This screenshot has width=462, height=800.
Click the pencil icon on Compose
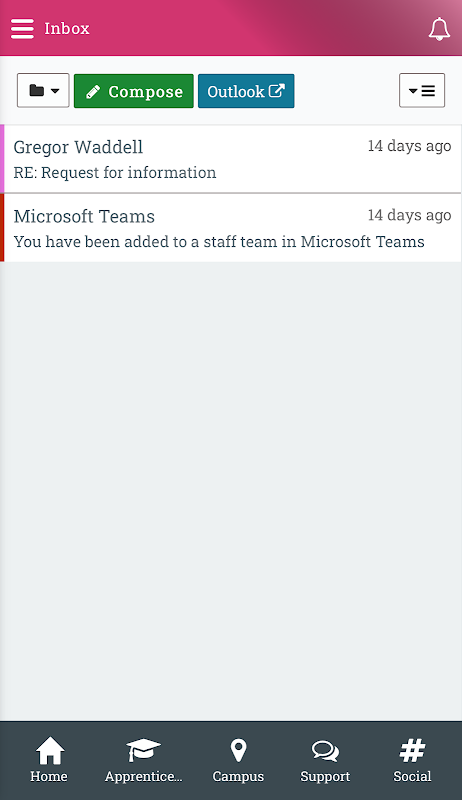93,92
